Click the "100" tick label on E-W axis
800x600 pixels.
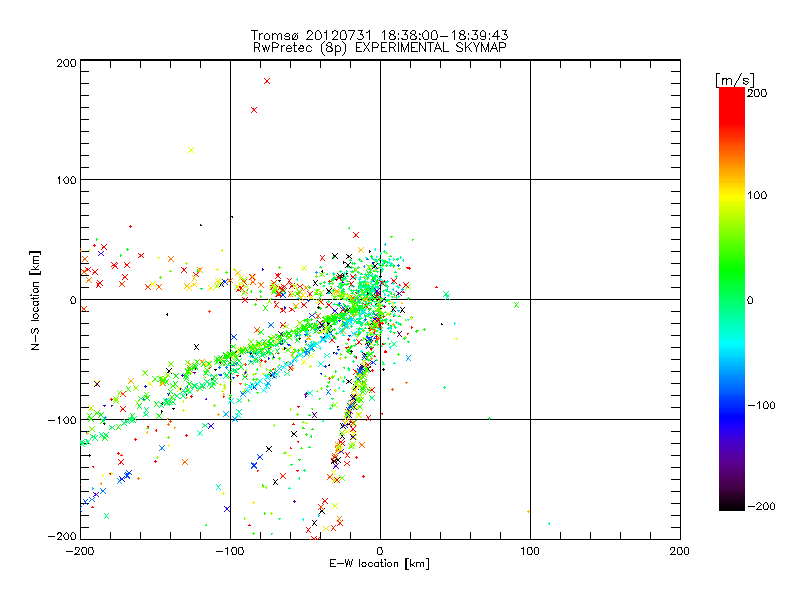(530, 551)
